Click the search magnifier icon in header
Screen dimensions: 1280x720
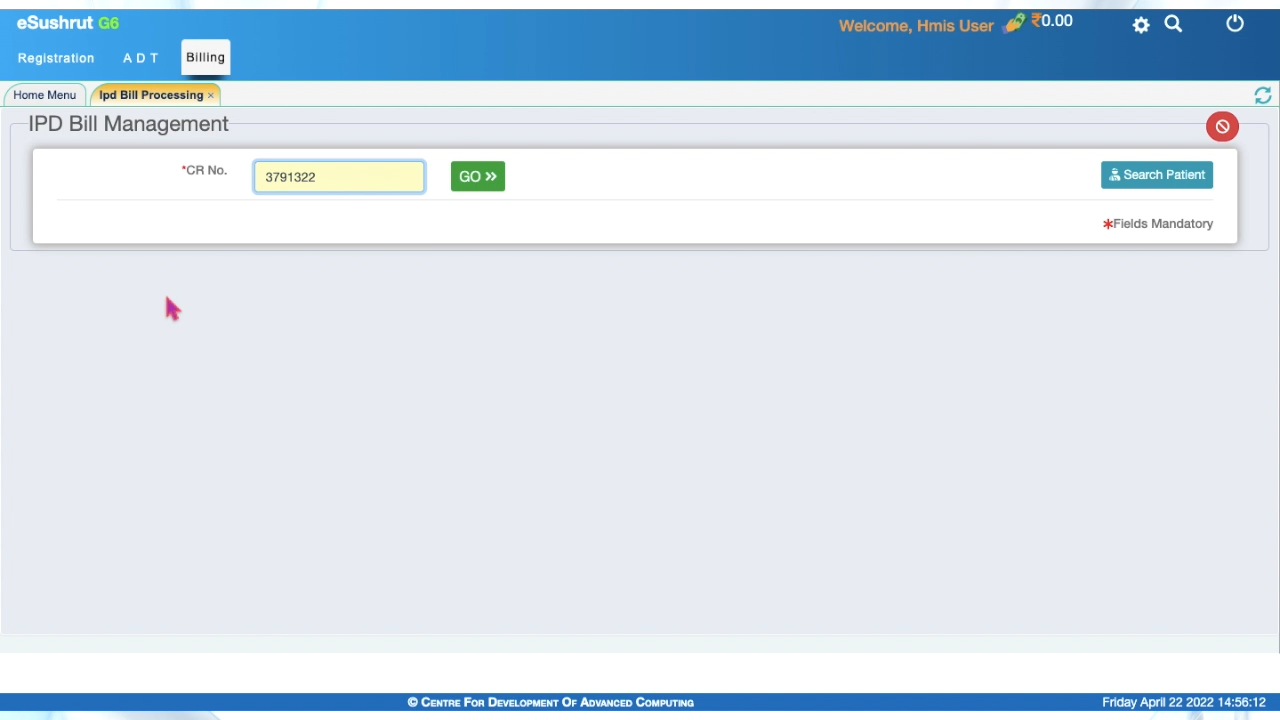[1173, 24]
